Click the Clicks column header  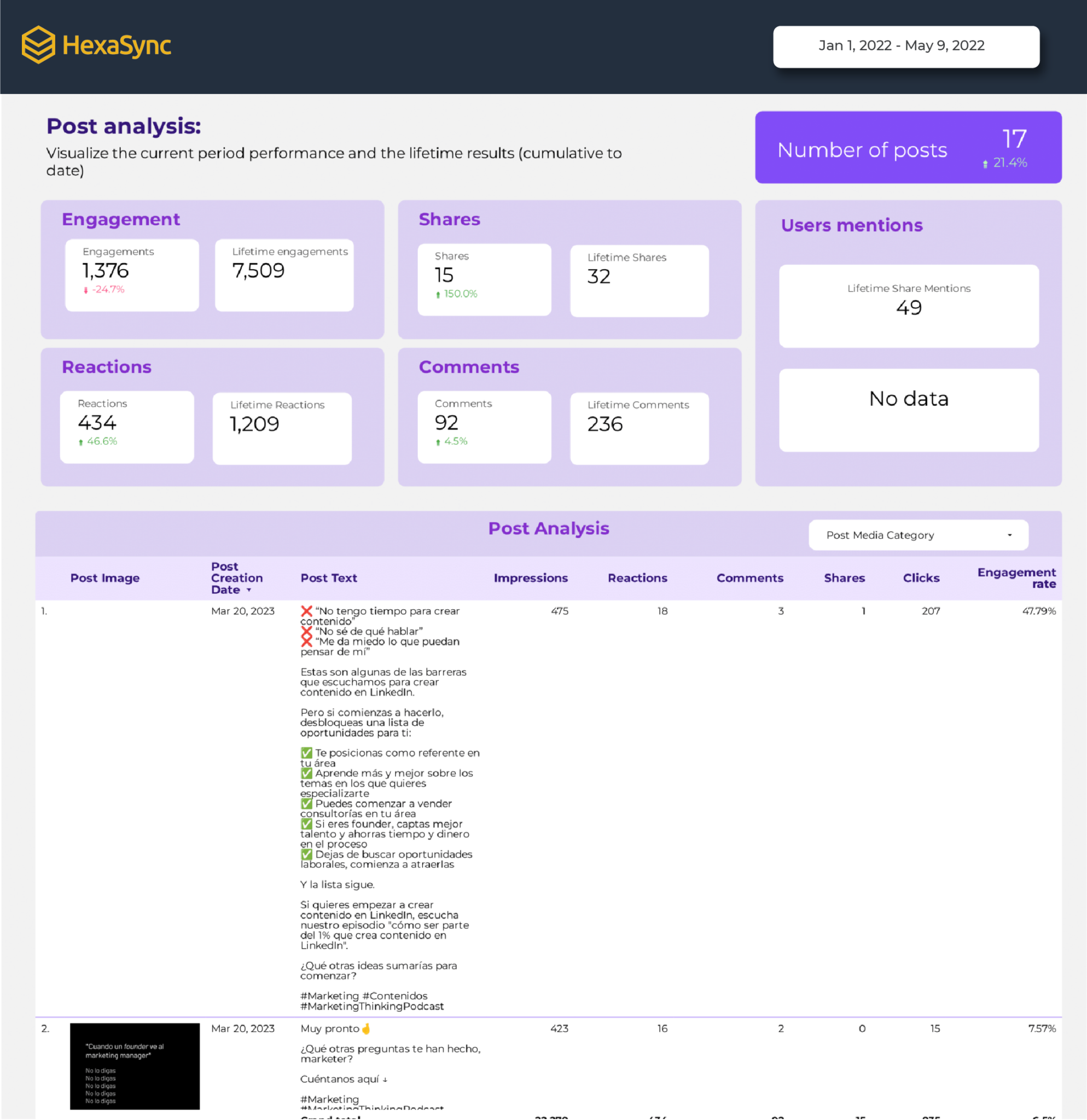coord(921,577)
